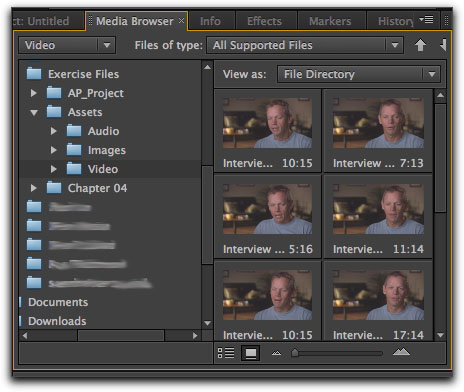Open the Files of type dropdown
464x392 pixels.
(305, 45)
